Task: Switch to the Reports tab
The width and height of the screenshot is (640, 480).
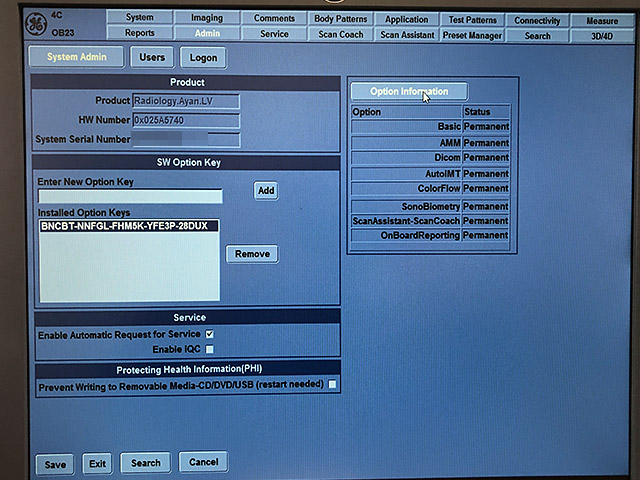Action: (x=140, y=33)
